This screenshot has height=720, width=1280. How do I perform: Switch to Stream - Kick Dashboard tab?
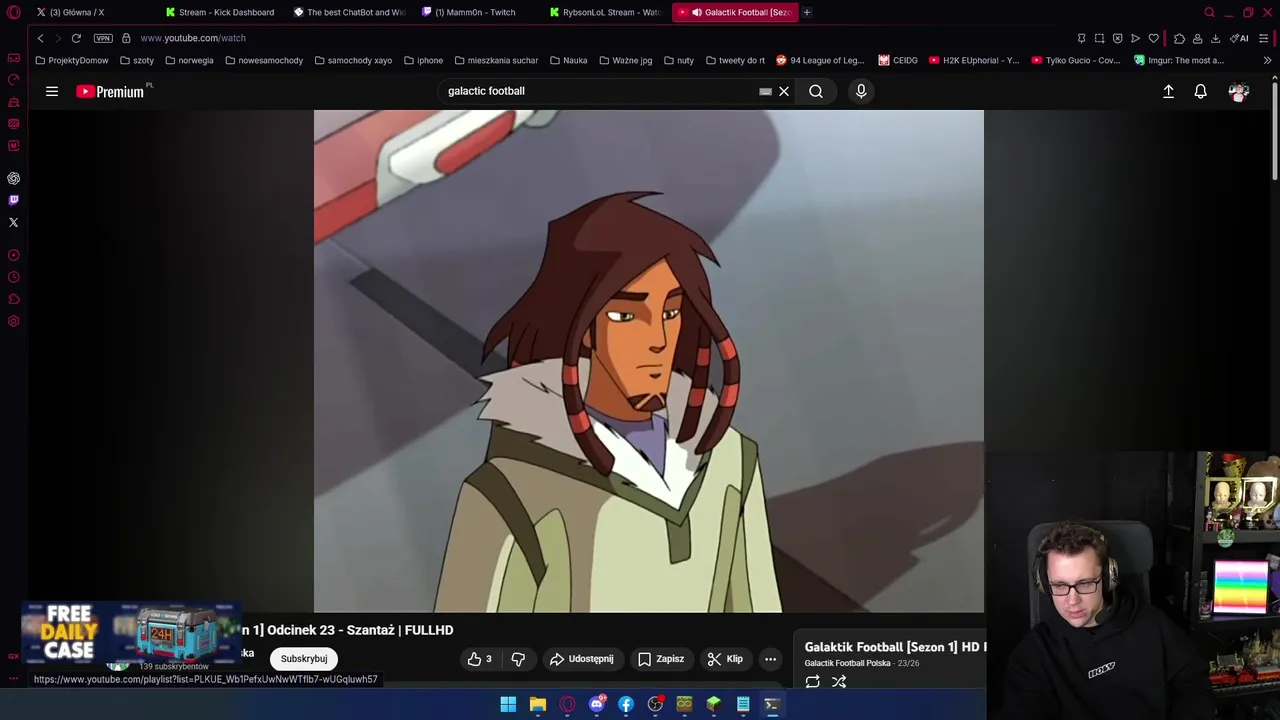pos(221,12)
